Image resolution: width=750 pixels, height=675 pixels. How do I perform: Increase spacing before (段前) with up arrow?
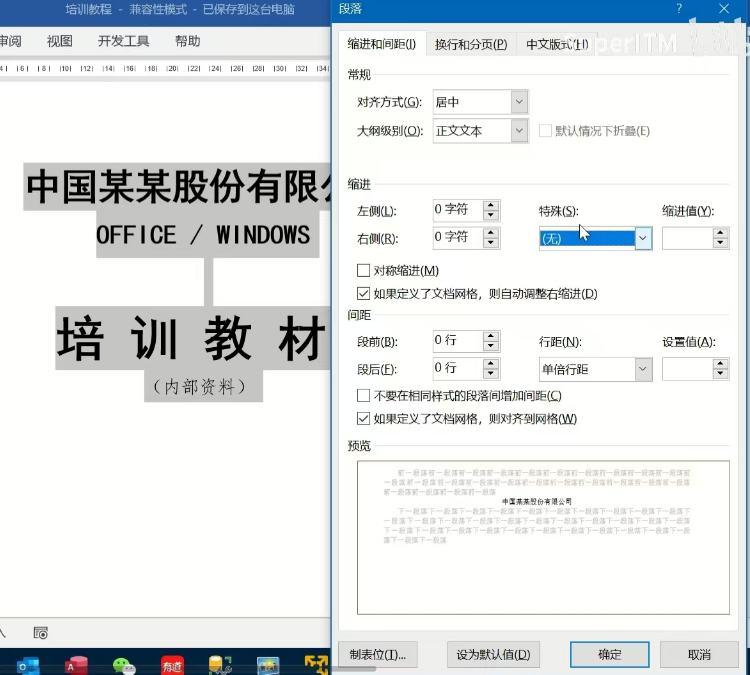click(491, 336)
